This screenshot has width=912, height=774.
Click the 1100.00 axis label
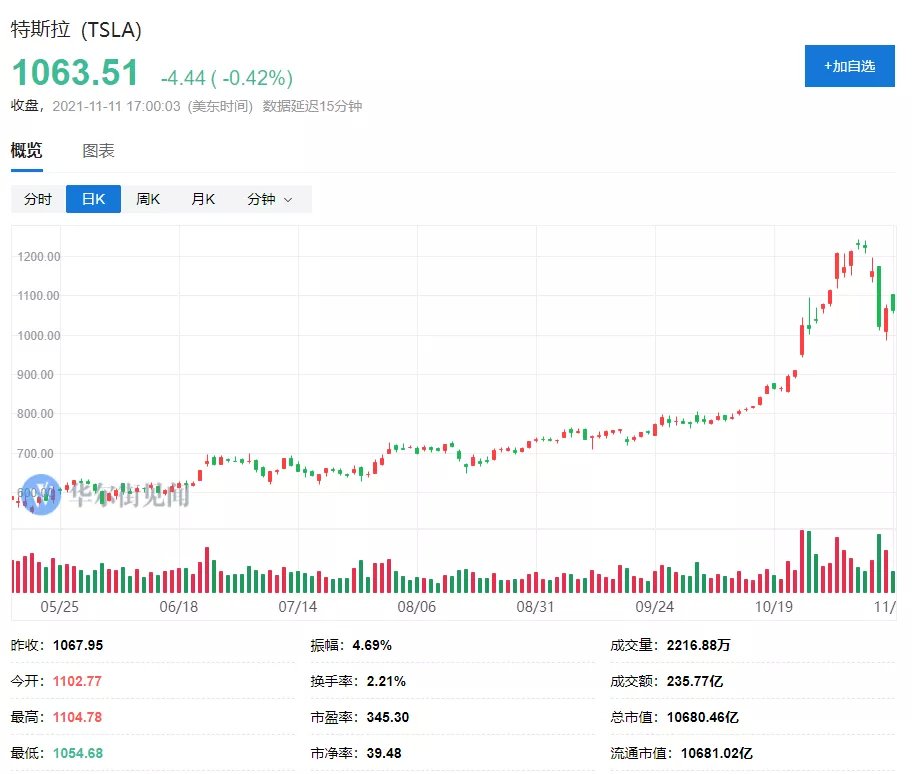point(38,296)
